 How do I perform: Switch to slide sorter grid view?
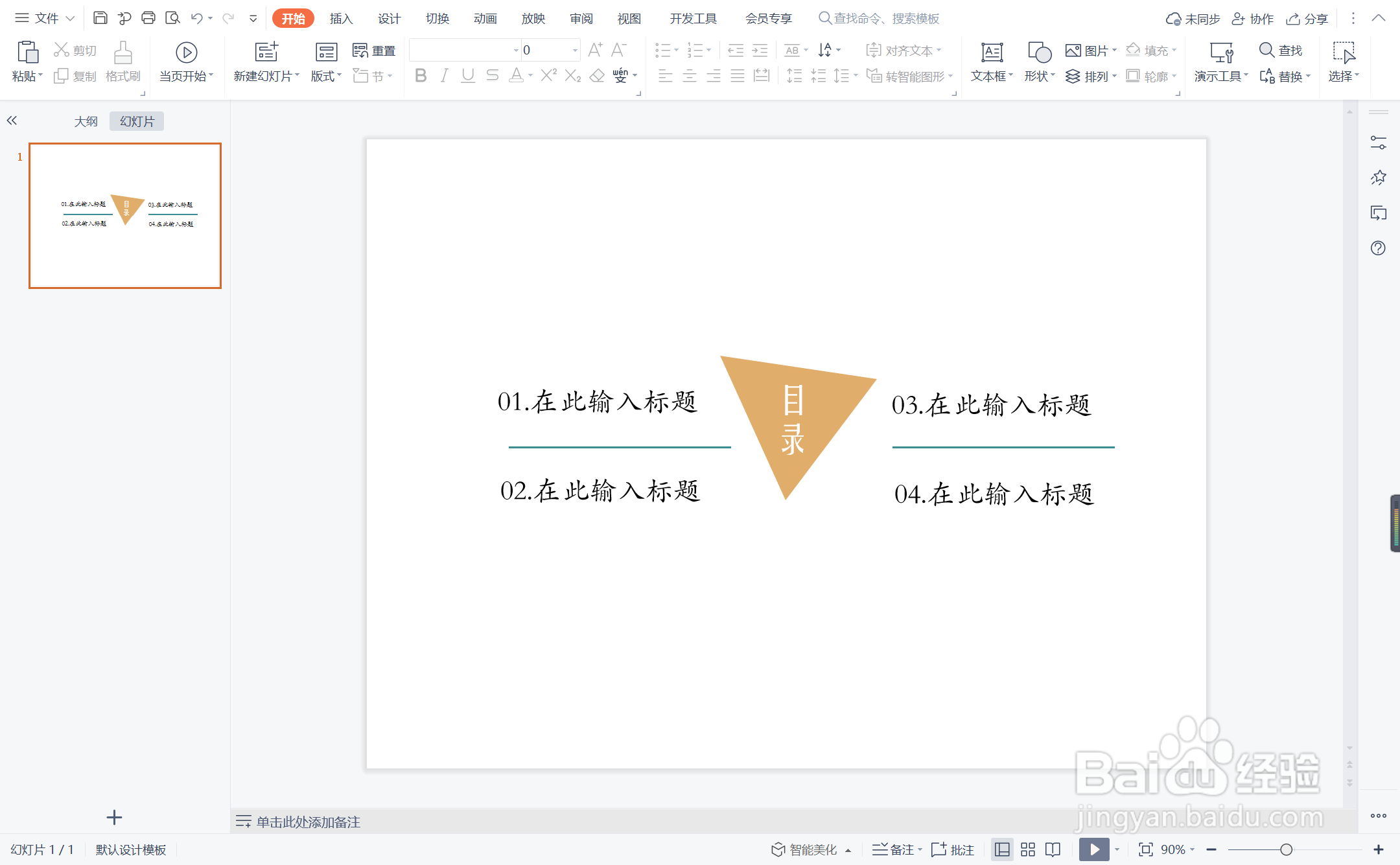[1028, 849]
